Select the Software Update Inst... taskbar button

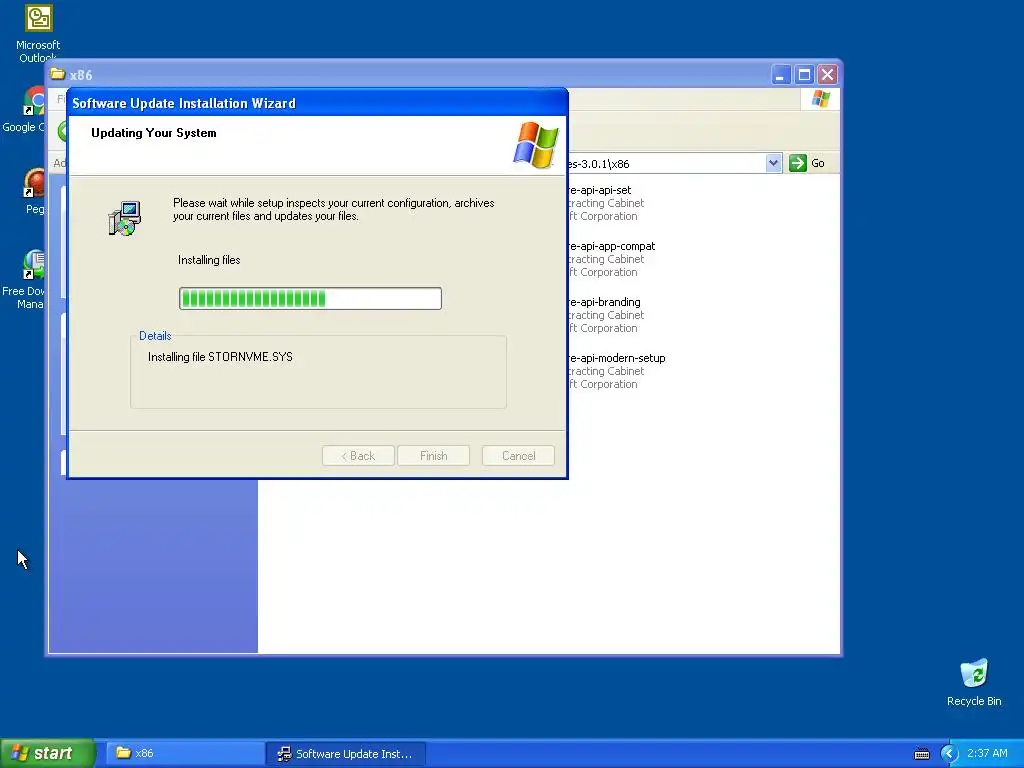[x=346, y=753]
